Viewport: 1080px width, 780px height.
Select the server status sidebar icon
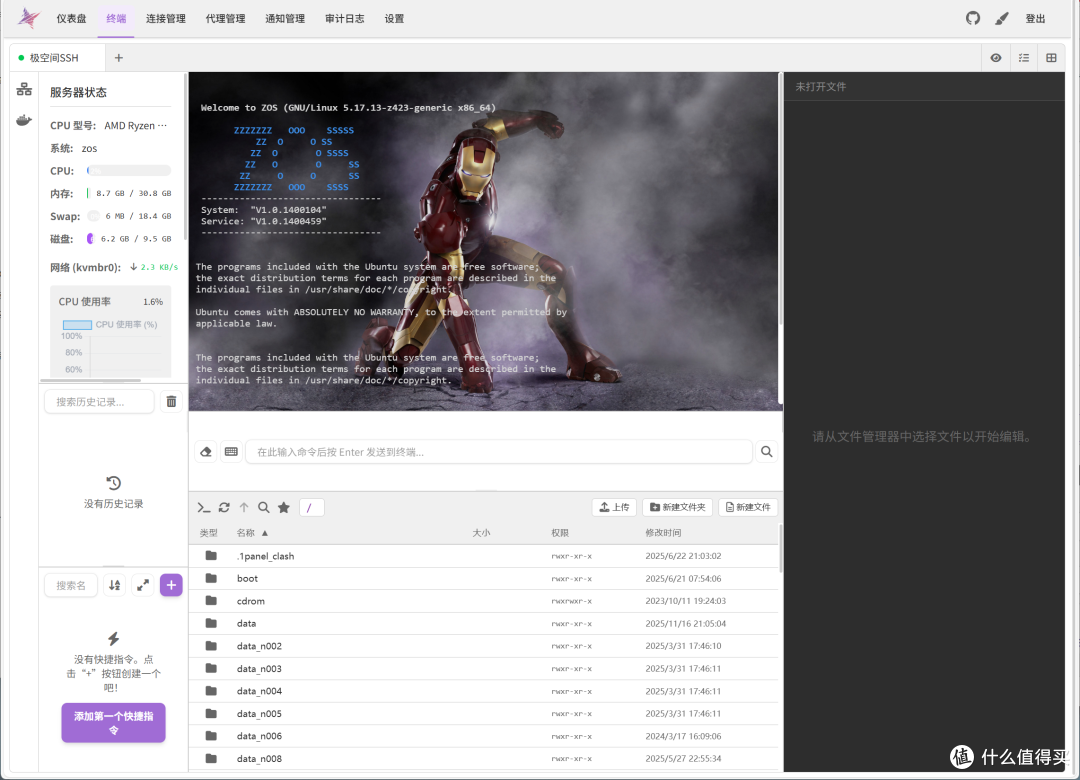click(x=24, y=90)
